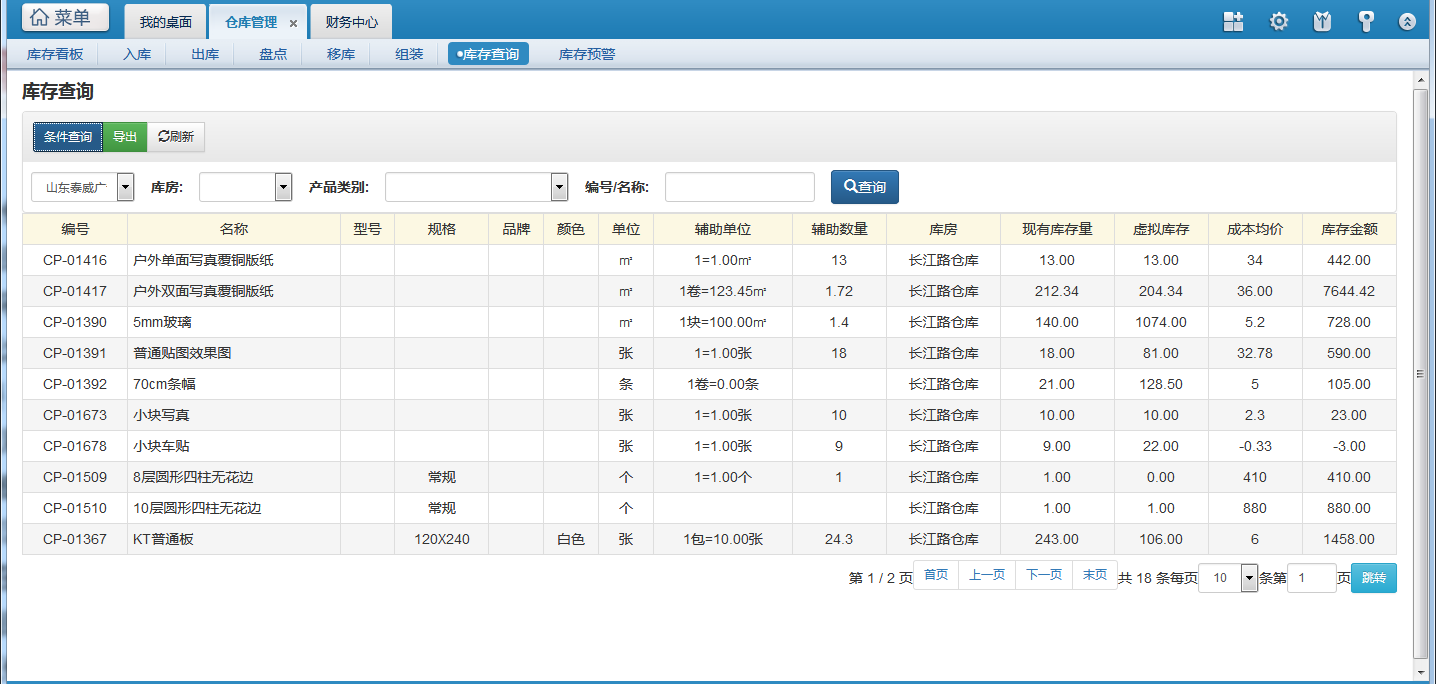1436x684 pixels.
Task: Click the 现有库存量 column header
Action: click(1057, 229)
